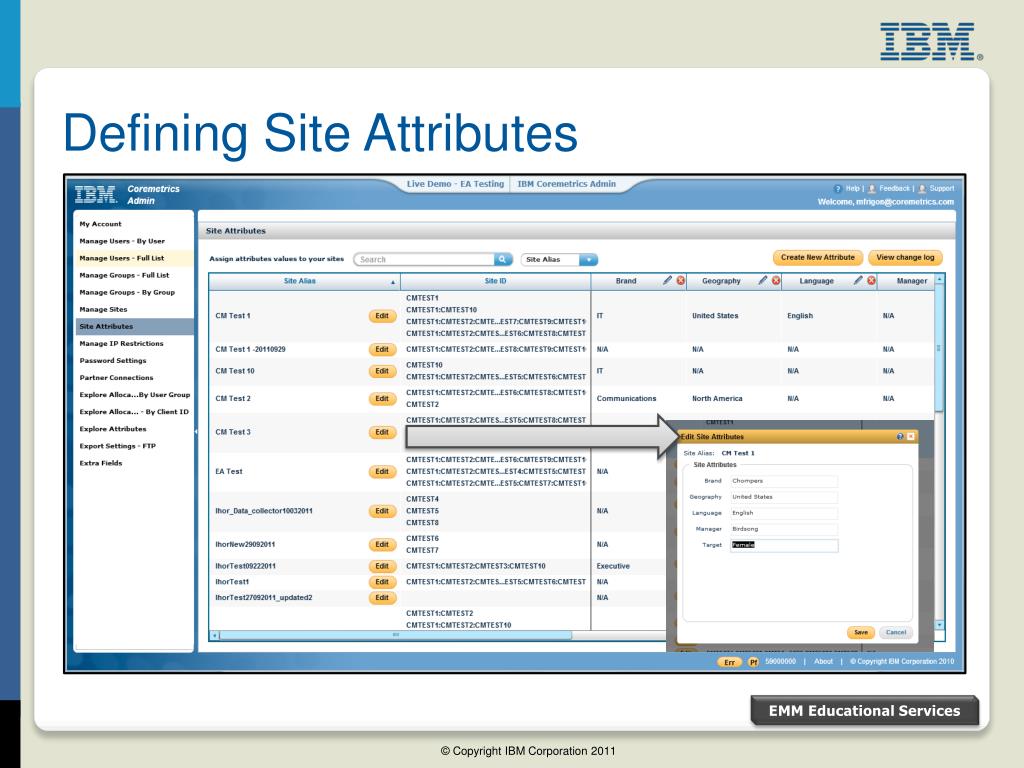Image resolution: width=1024 pixels, height=768 pixels.
Task: Open My Account in sidebar
Action: (101, 224)
